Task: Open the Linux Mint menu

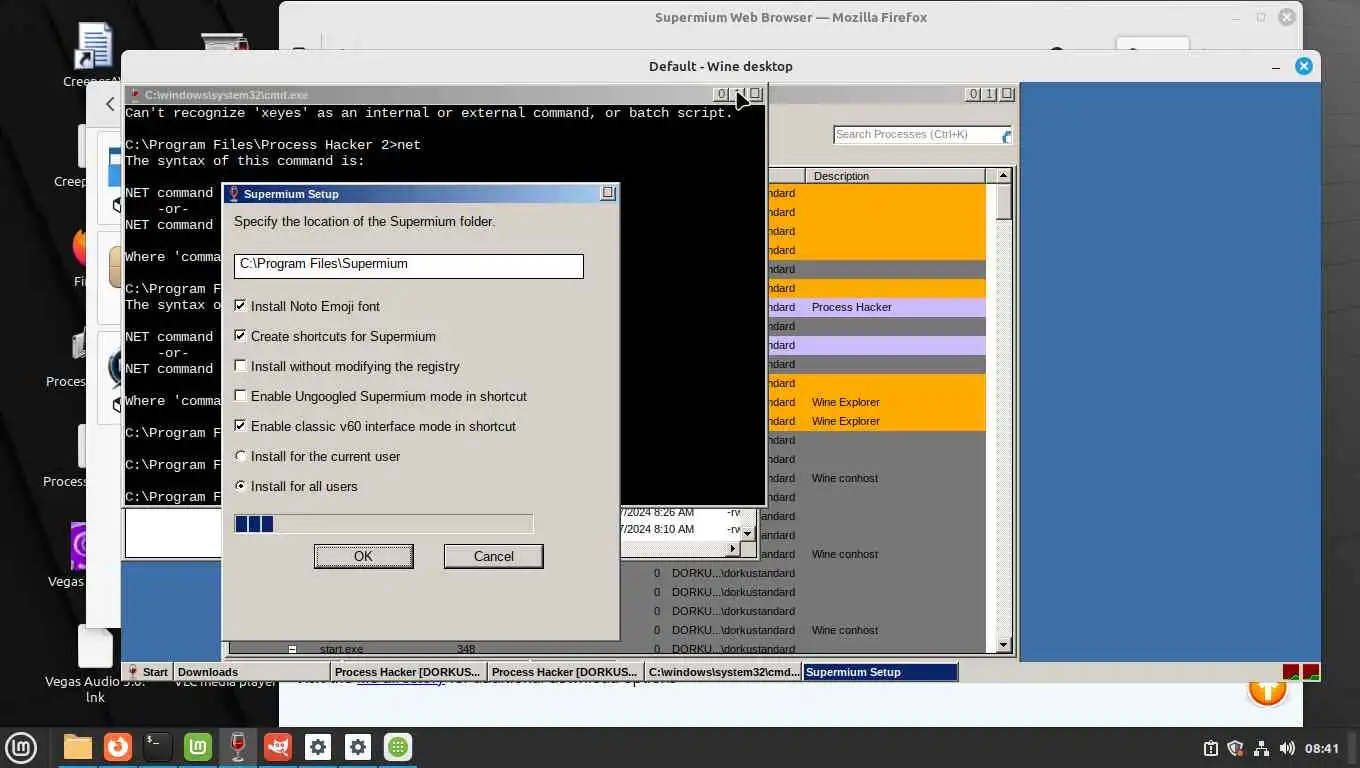Action: tap(21, 747)
